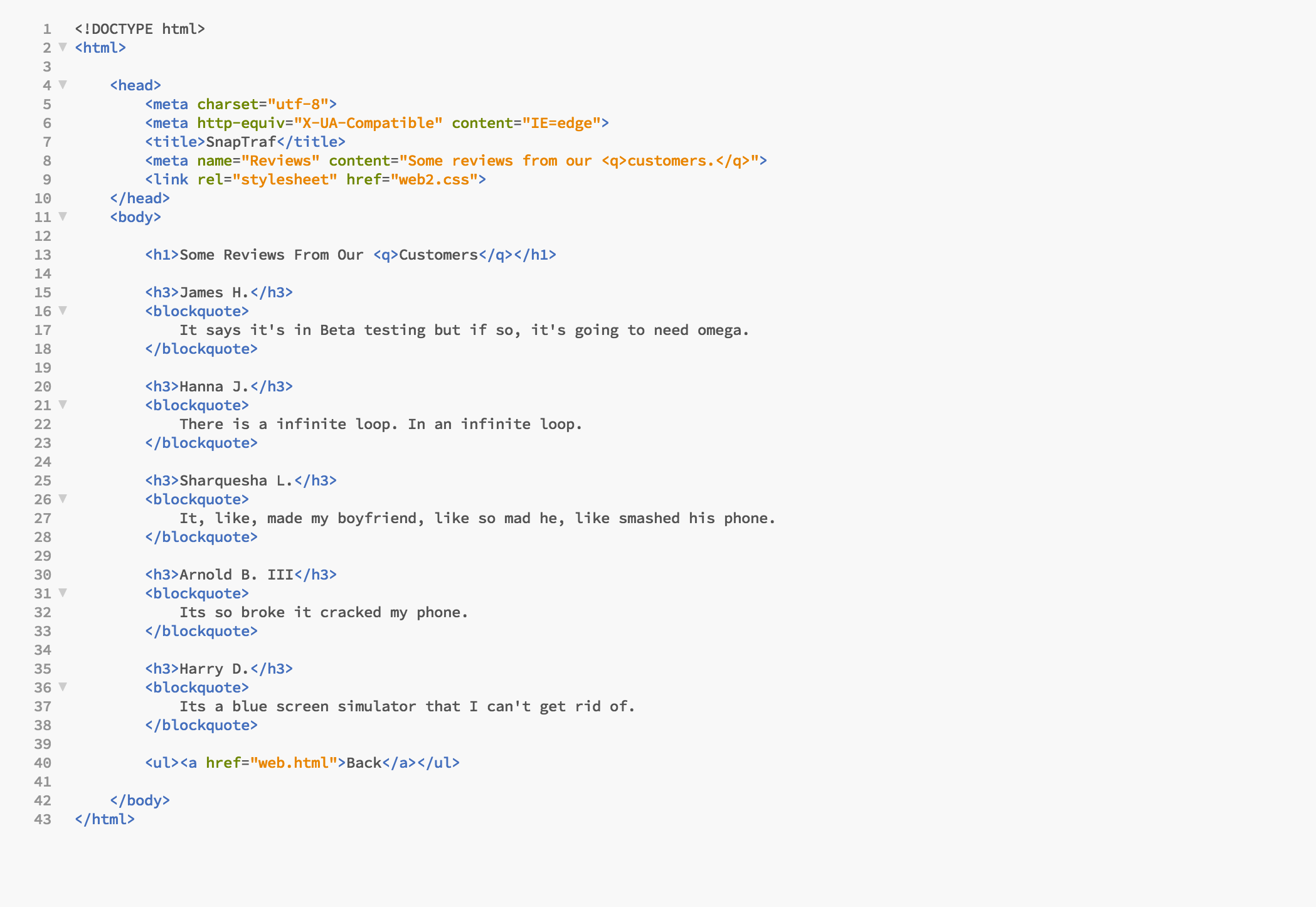The image size is (1316, 907).
Task: Fold the Arnold B. III blockquote
Action: 63,593
